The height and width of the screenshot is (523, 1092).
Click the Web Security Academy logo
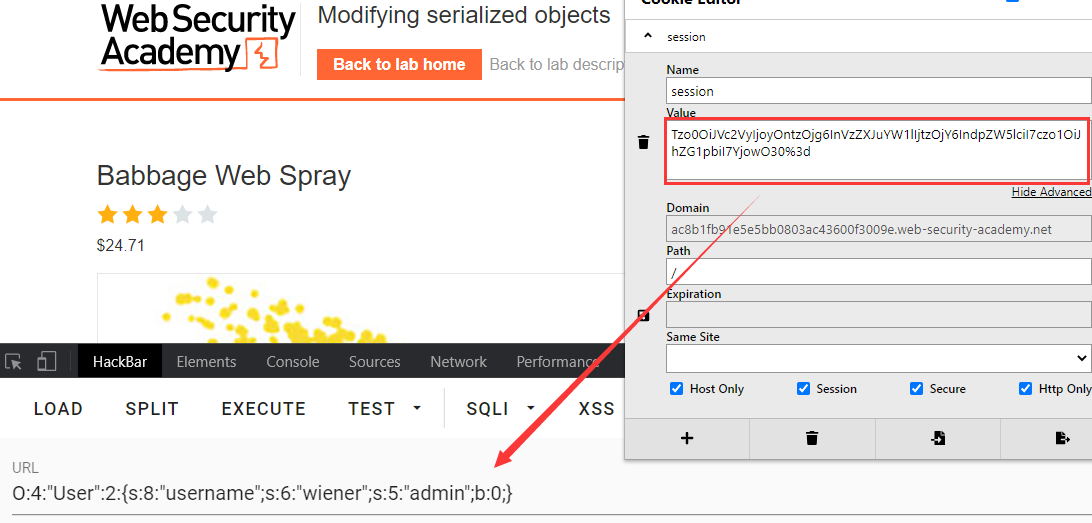click(x=198, y=38)
